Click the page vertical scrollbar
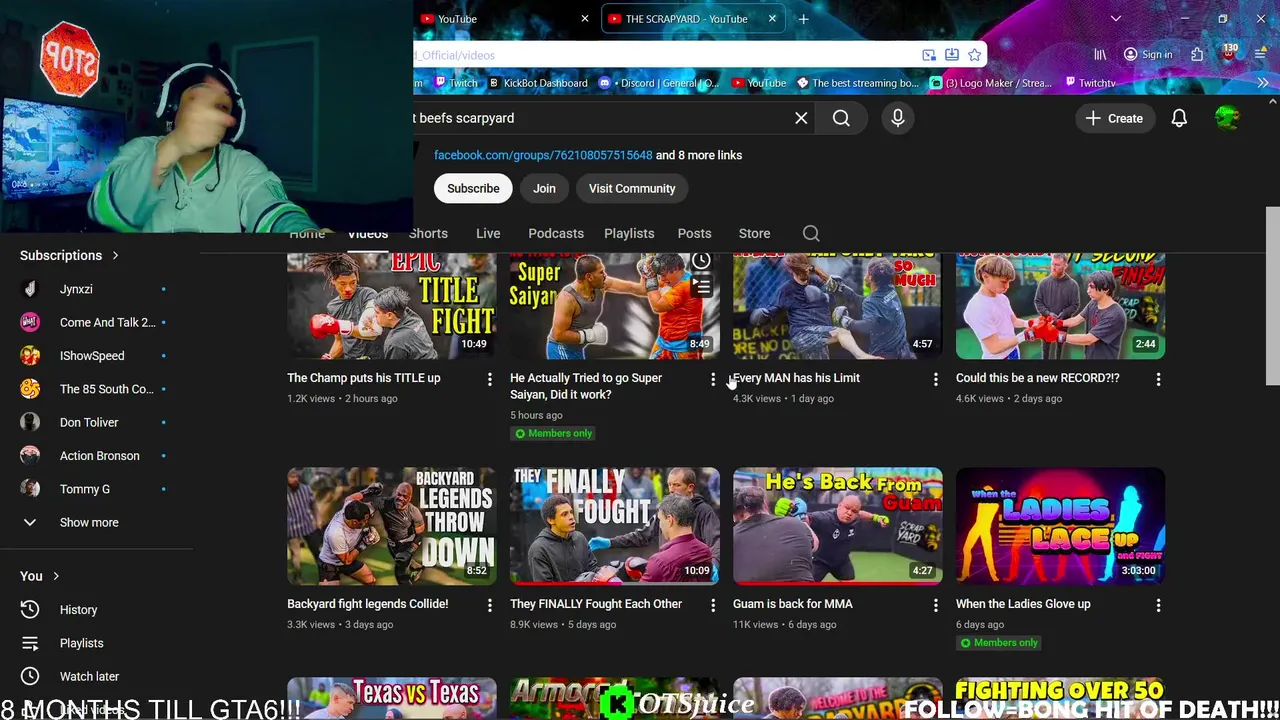Screen dimensions: 1280x720 point(1272,296)
